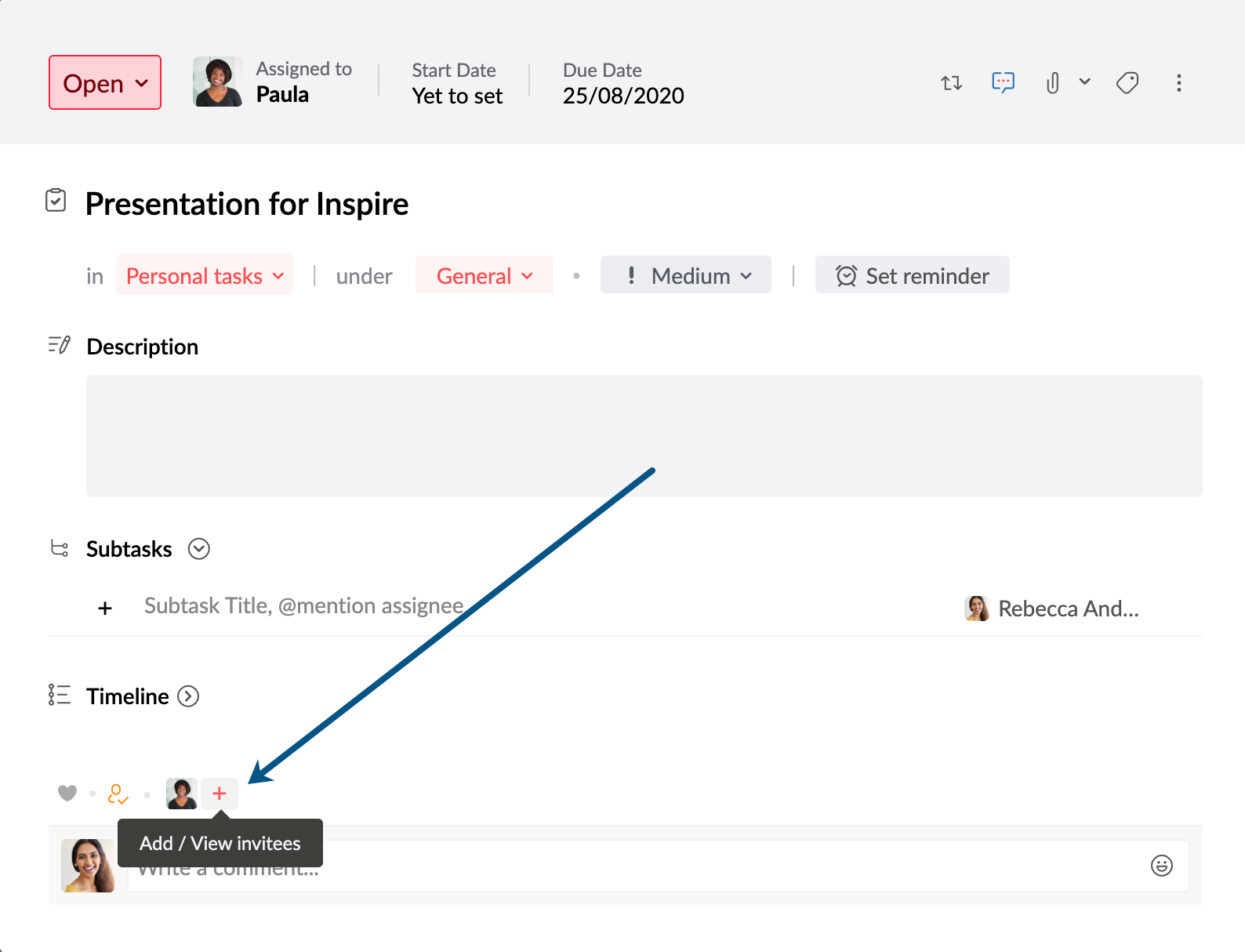1245x952 pixels.
Task: Expand the Timeline section arrow
Action: pos(188,696)
